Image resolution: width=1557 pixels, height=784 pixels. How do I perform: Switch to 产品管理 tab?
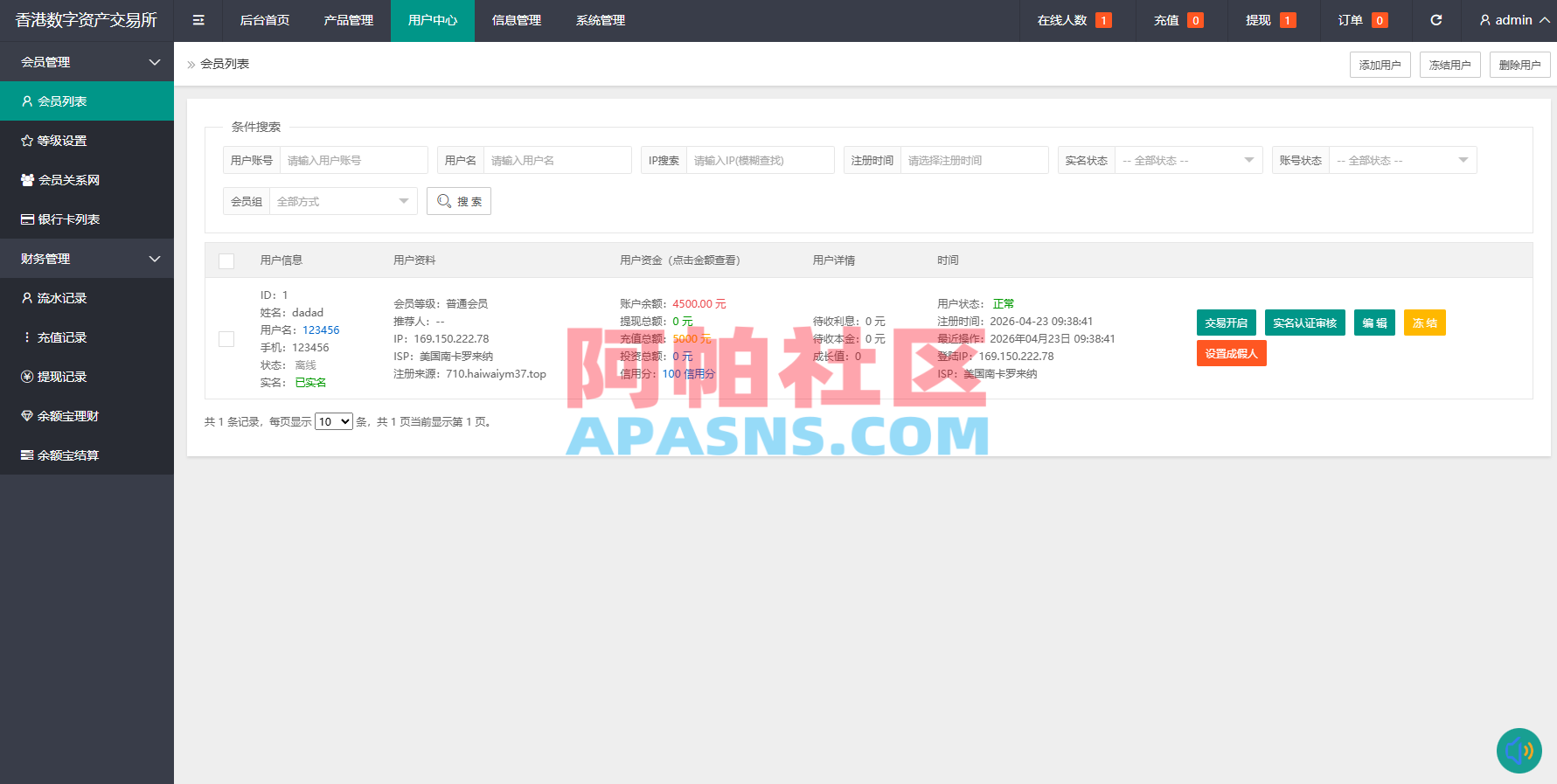(349, 20)
